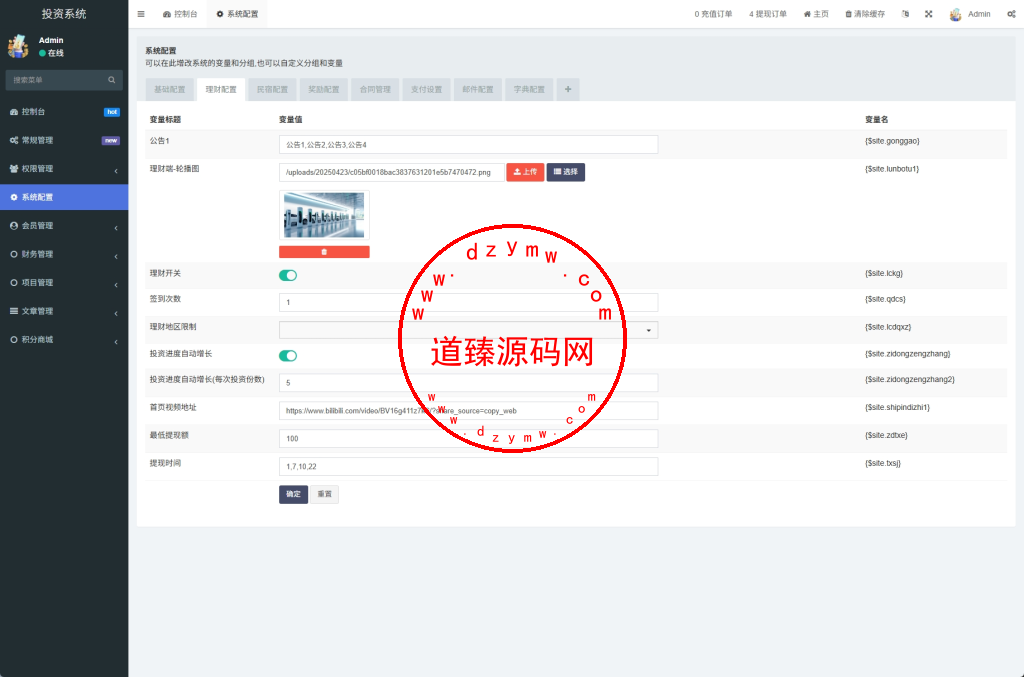Delete the carousel image via trash bar
The height and width of the screenshot is (677, 1024).
tap(324, 252)
